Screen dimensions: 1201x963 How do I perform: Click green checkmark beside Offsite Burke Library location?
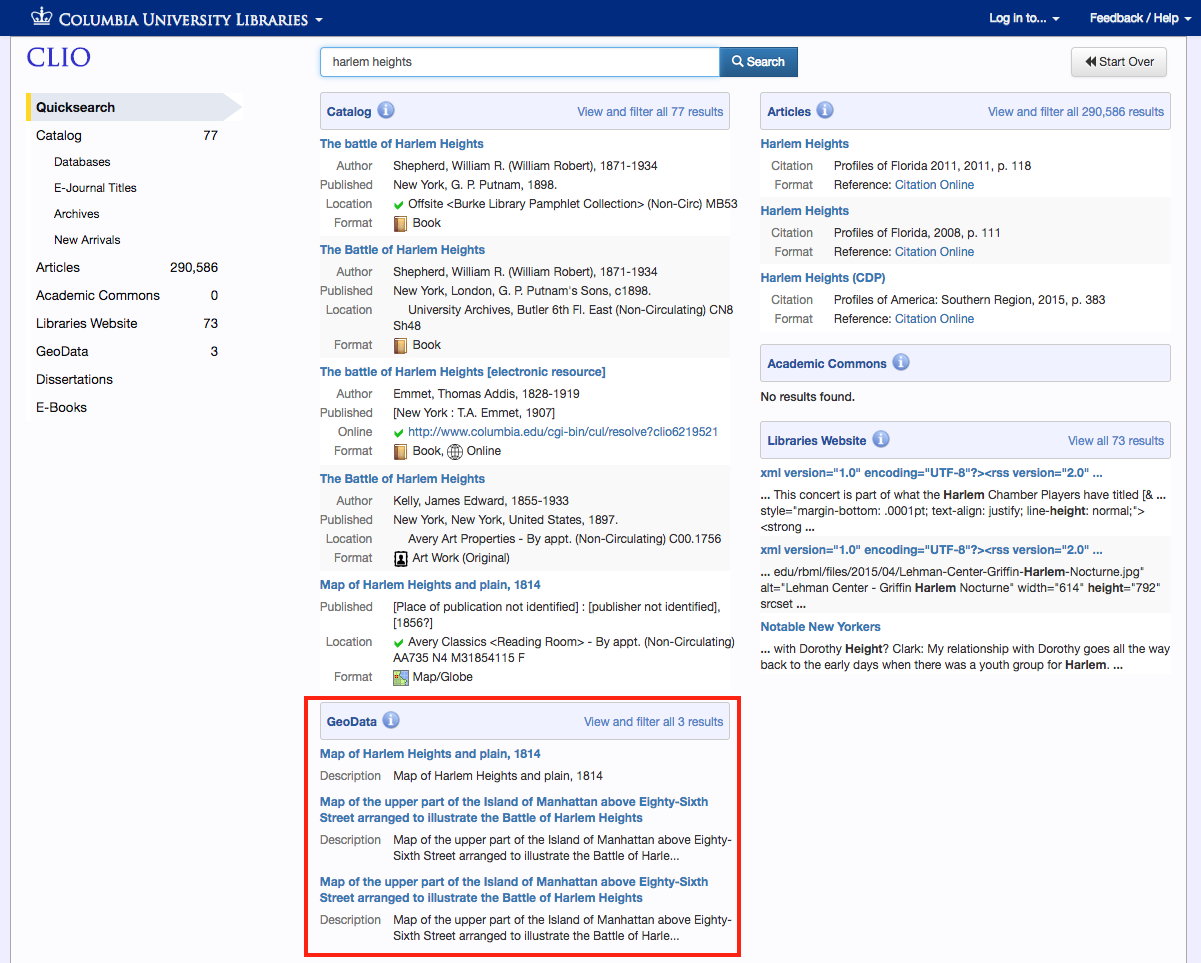399,205
